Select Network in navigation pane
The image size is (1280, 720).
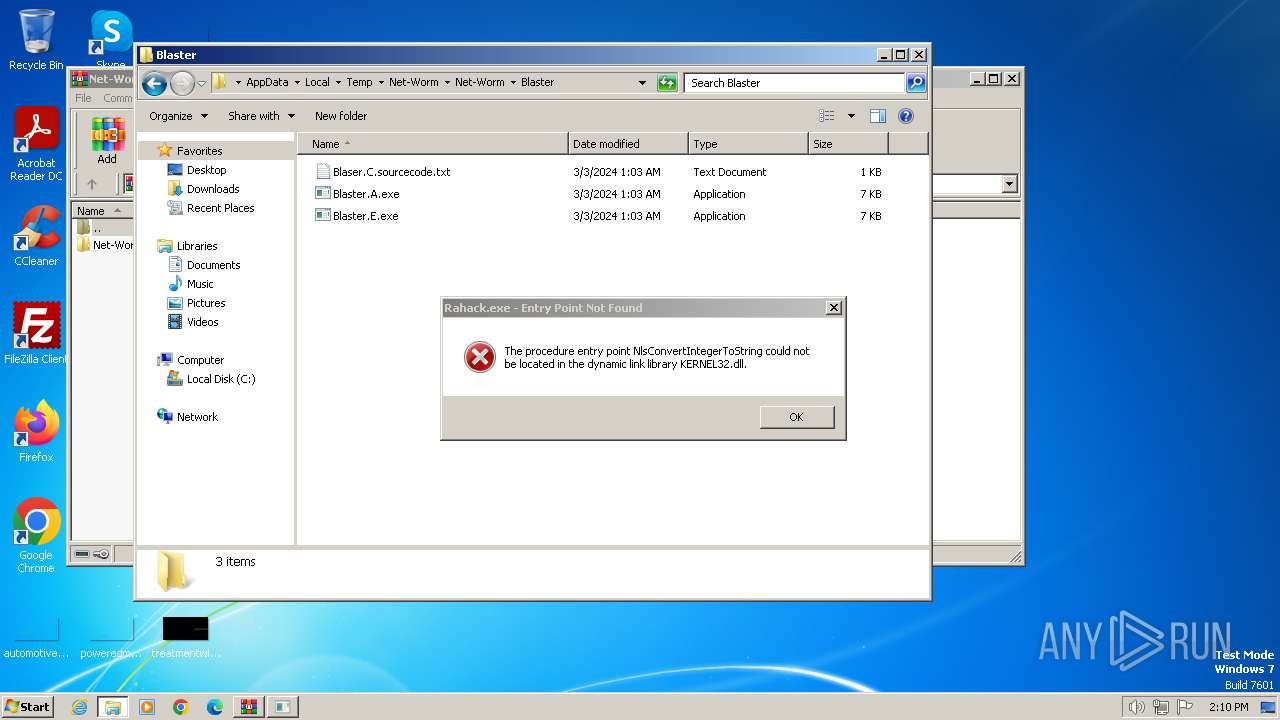(197, 417)
